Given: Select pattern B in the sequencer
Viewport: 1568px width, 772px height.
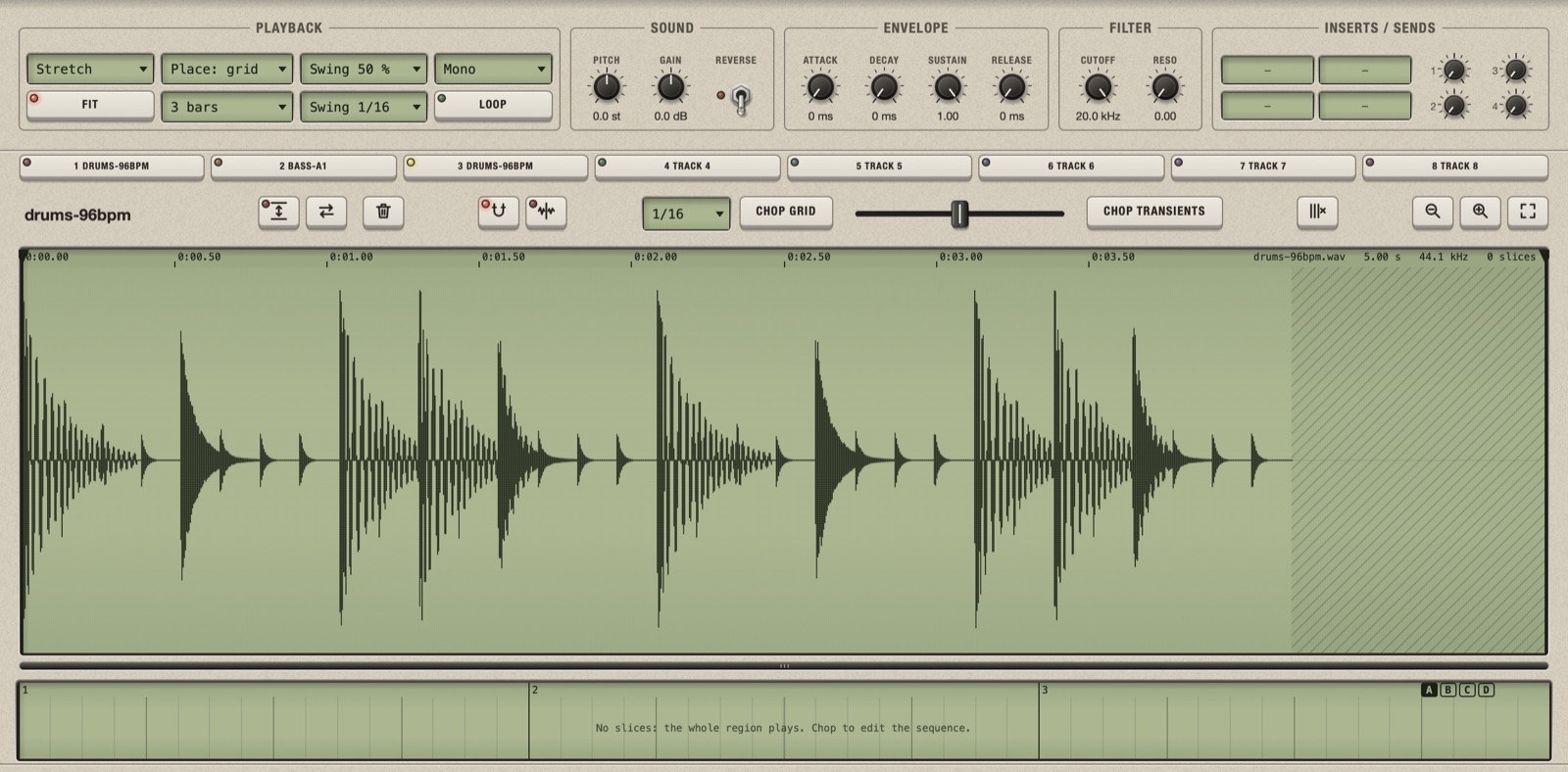Looking at the screenshot, I should [x=1448, y=690].
